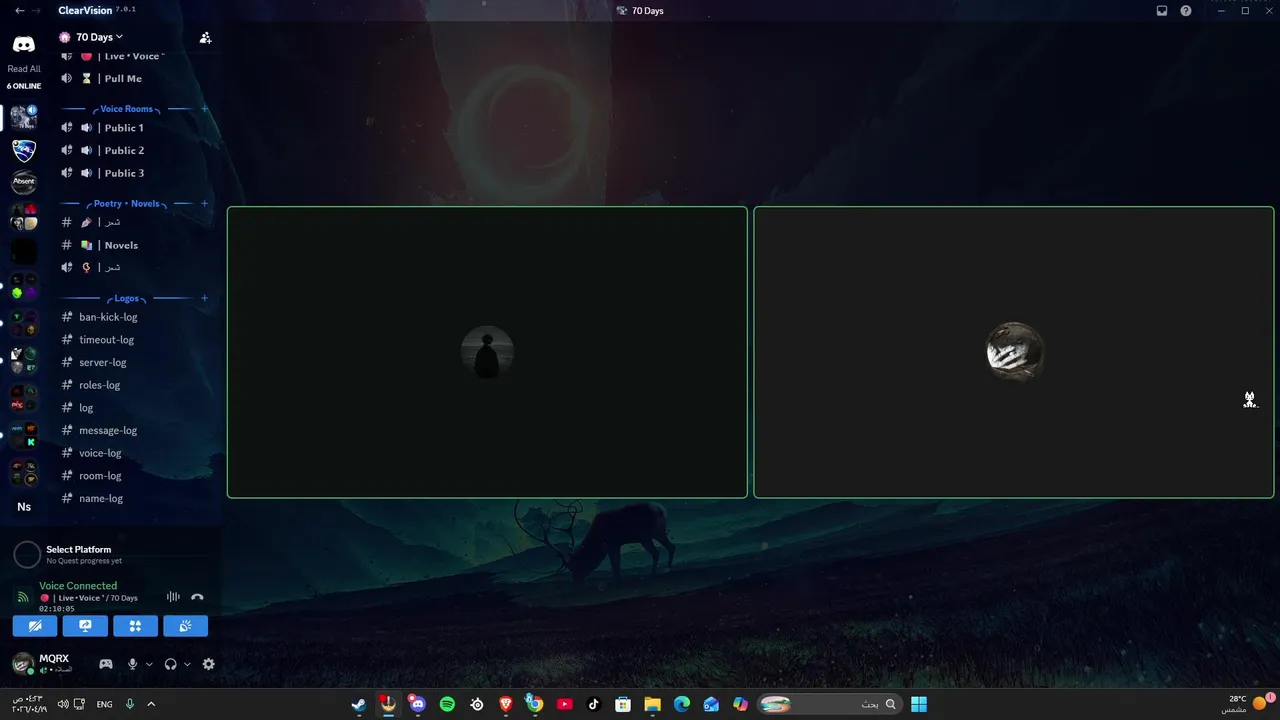Open Brave browser from the taskbar
1280x720 pixels.
(506, 704)
